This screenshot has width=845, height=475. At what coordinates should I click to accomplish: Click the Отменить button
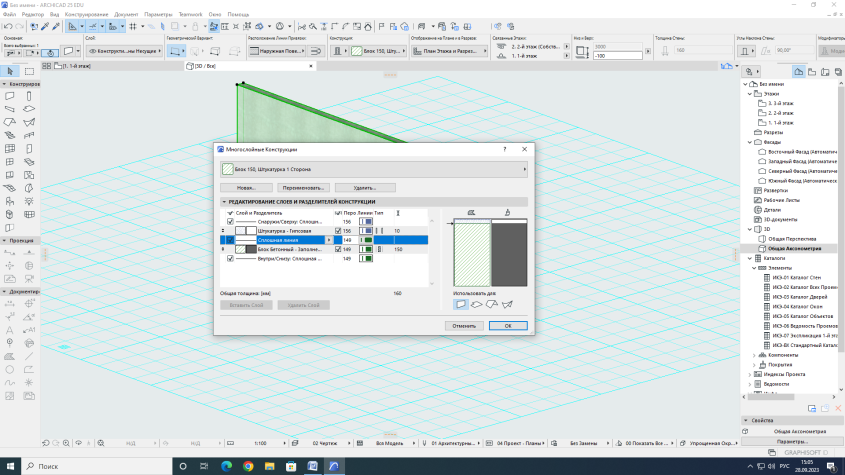coord(464,326)
